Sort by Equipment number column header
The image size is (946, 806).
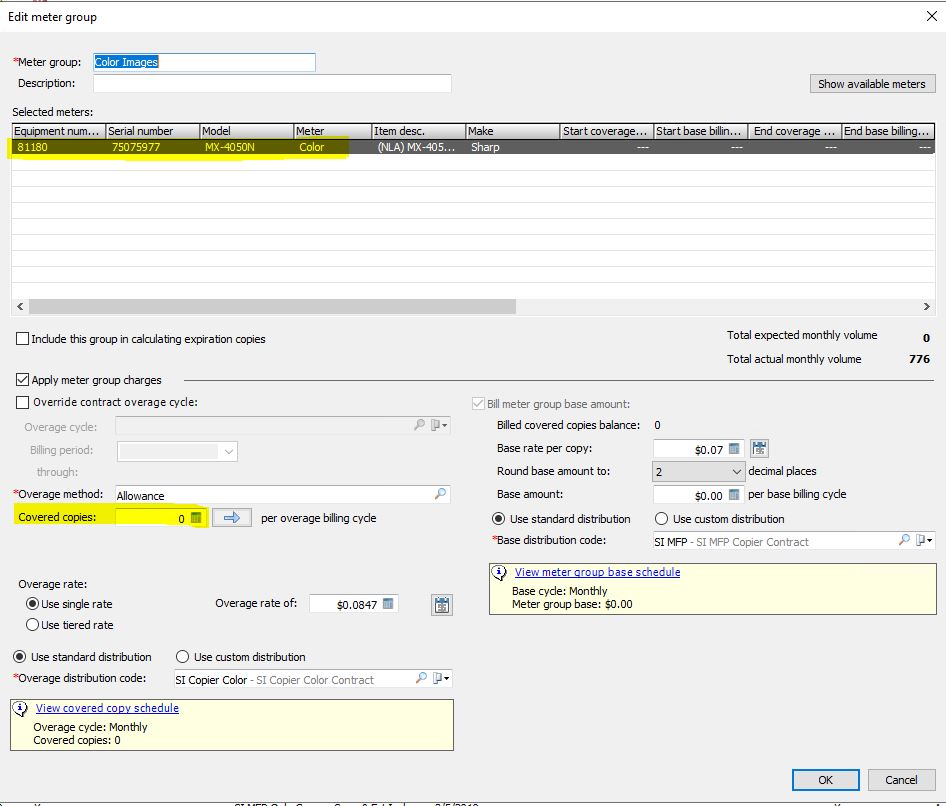[x=59, y=131]
